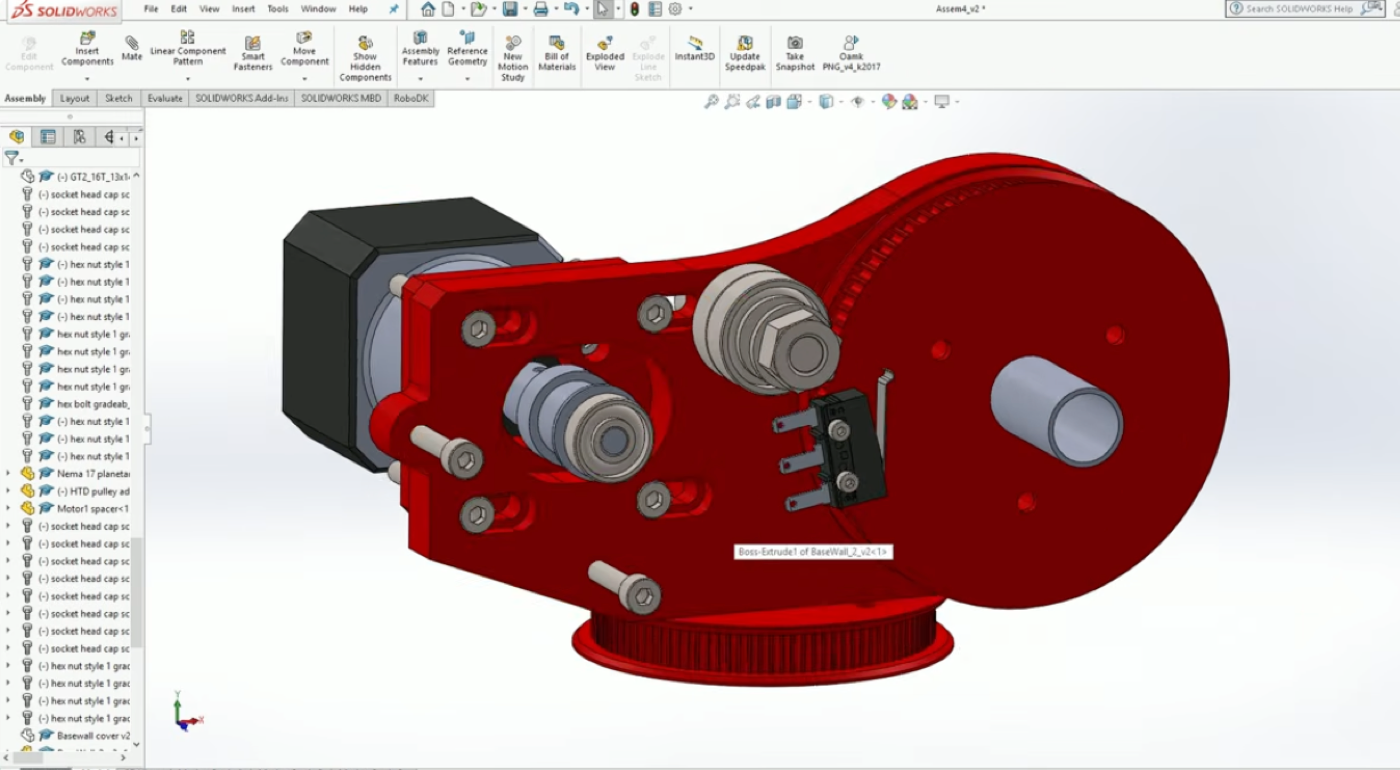Click the Insert Components tool

point(87,50)
